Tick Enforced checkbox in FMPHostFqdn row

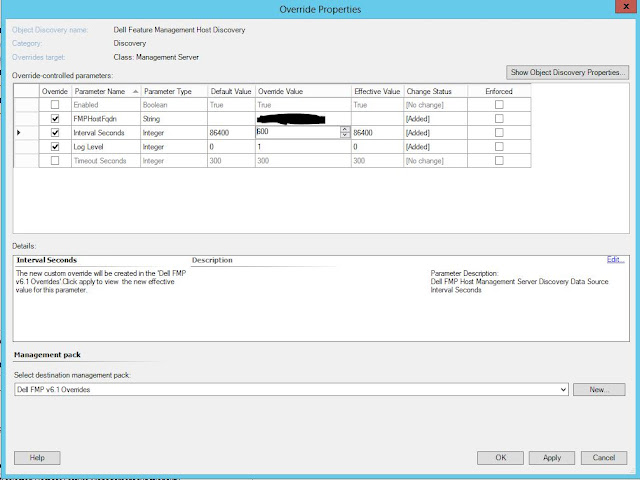tap(499, 119)
